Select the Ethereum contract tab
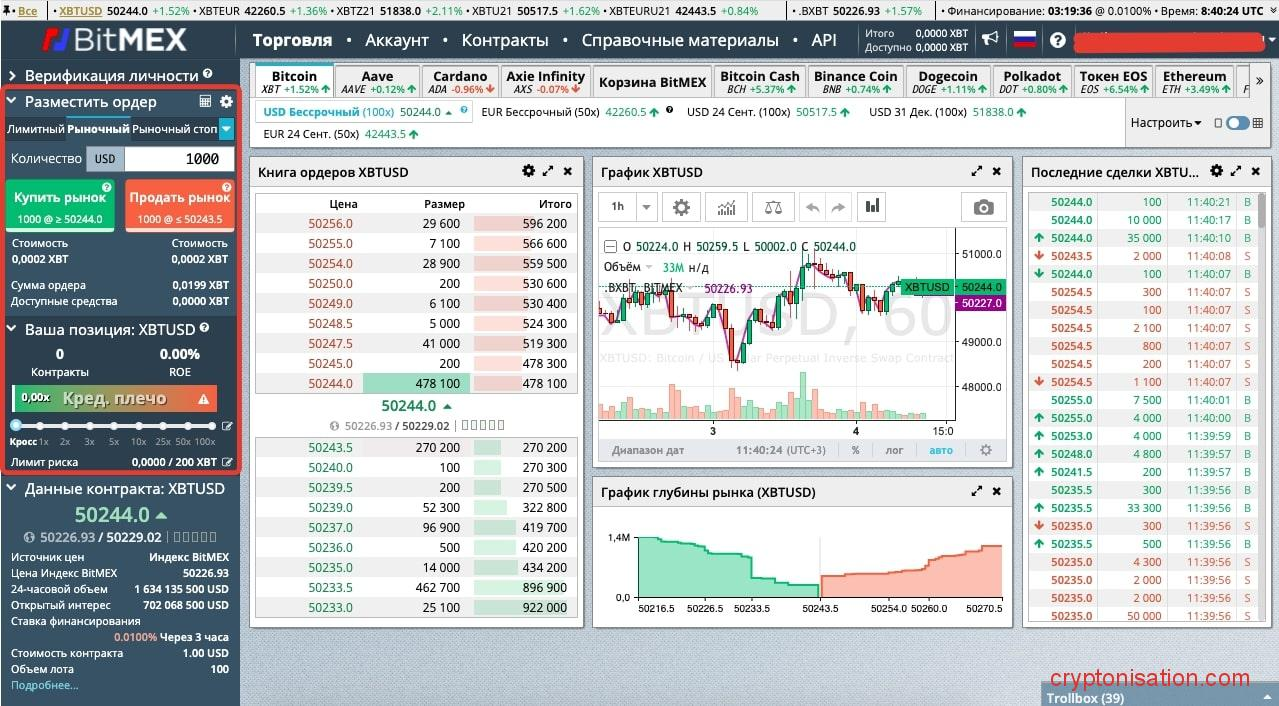1279x706 pixels. (x=1194, y=82)
